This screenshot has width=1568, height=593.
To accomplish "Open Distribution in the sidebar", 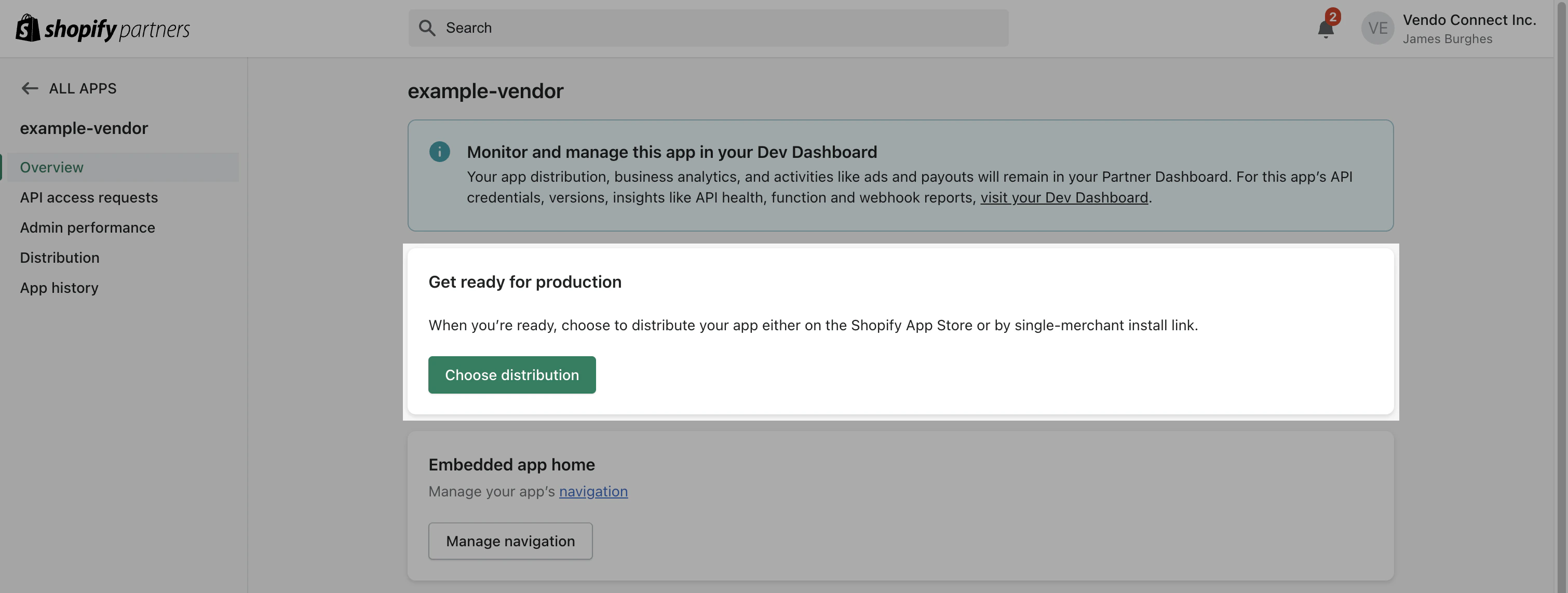I will tap(60, 258).
